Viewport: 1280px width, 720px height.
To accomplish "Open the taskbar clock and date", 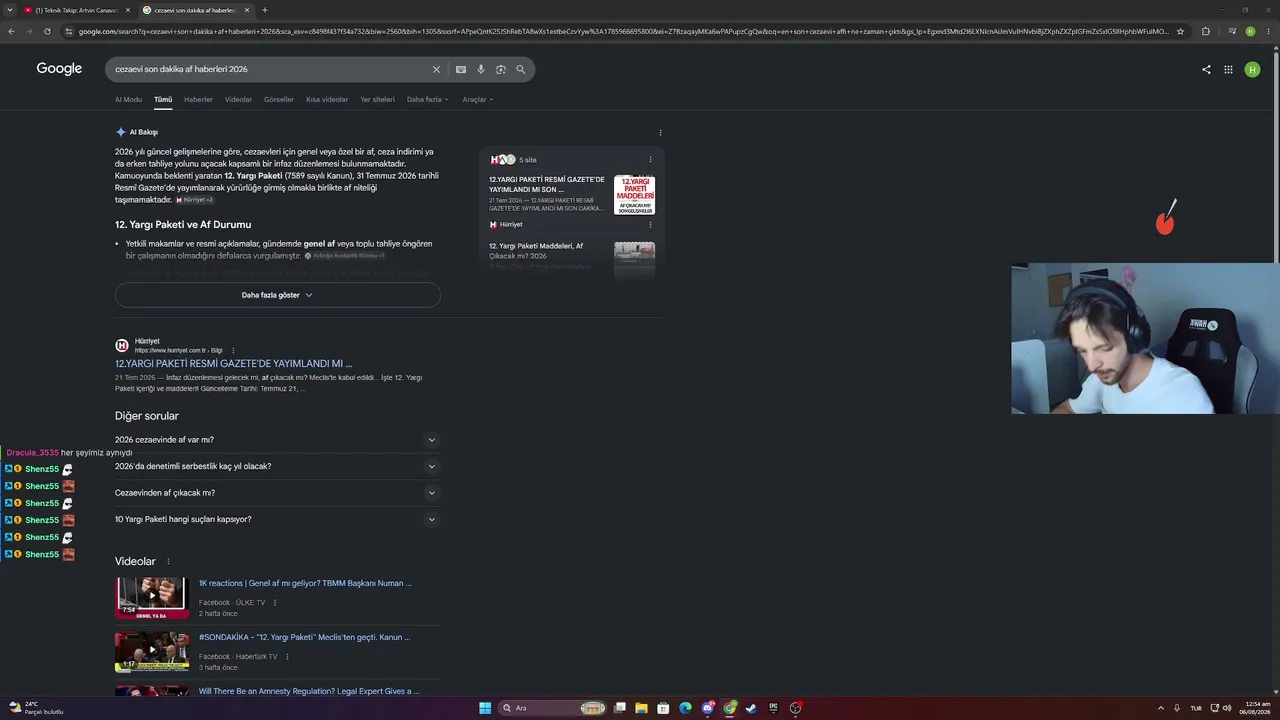I will click(1254, 708).
